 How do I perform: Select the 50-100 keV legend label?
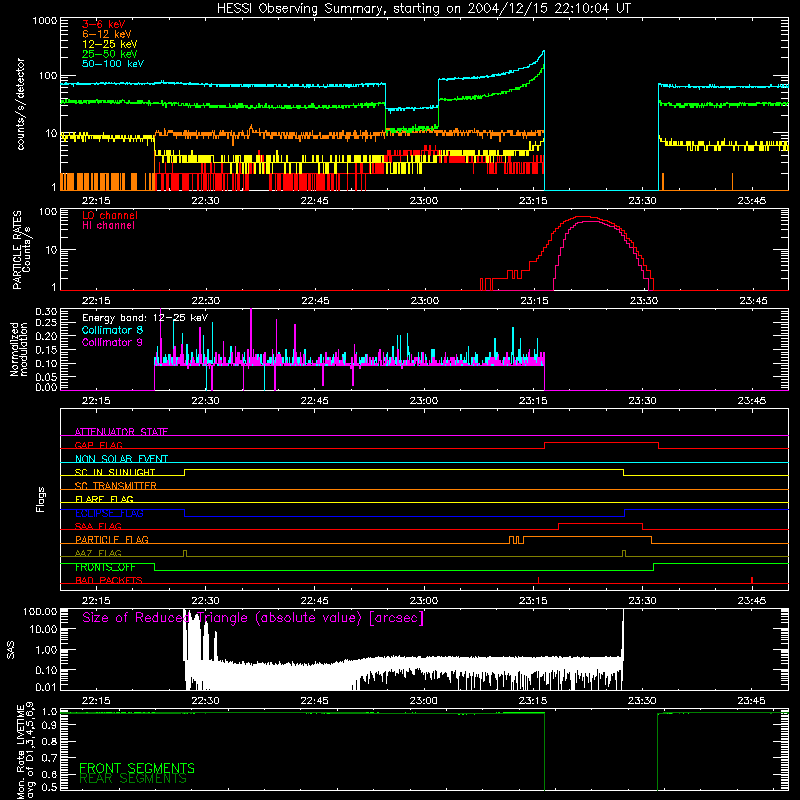tap(113, 64)
